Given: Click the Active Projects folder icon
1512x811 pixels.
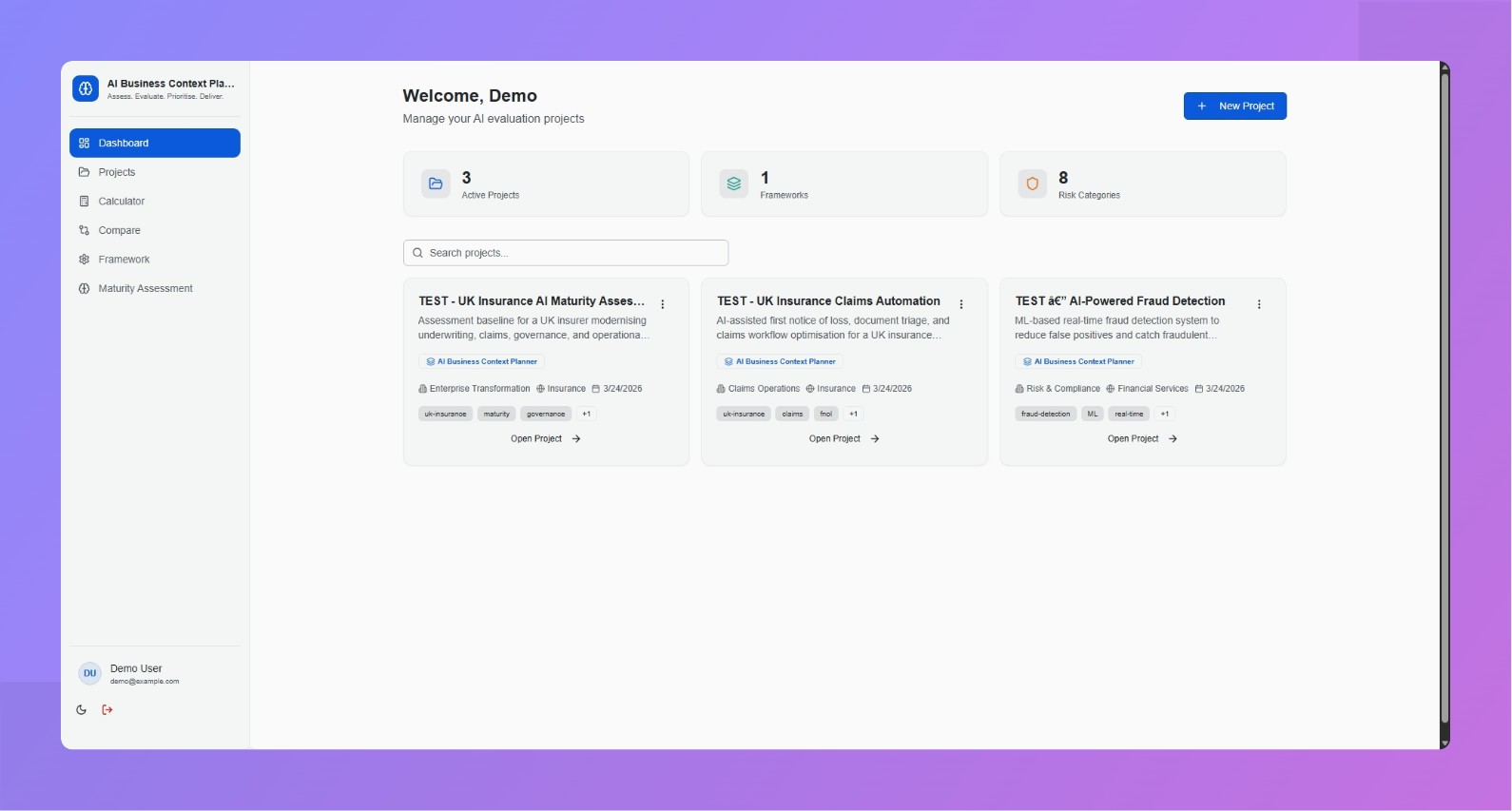Looking at the screenshot, I should [436, 183].
